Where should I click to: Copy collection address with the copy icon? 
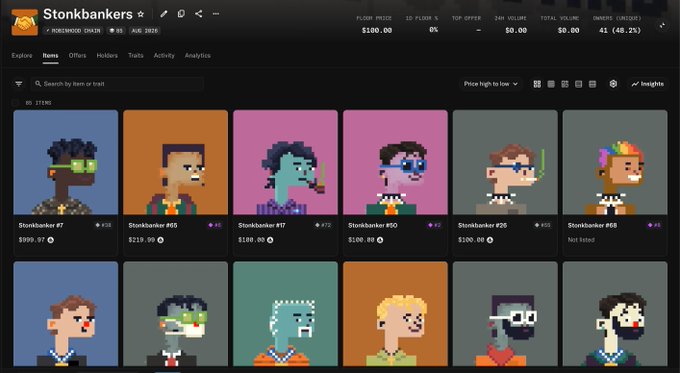tap(181, 14)
